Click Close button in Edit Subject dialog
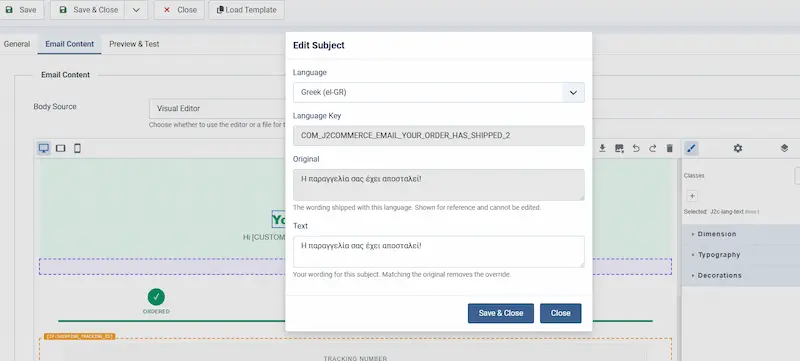Viewport: 800px width, 361px height. [560, 313]
